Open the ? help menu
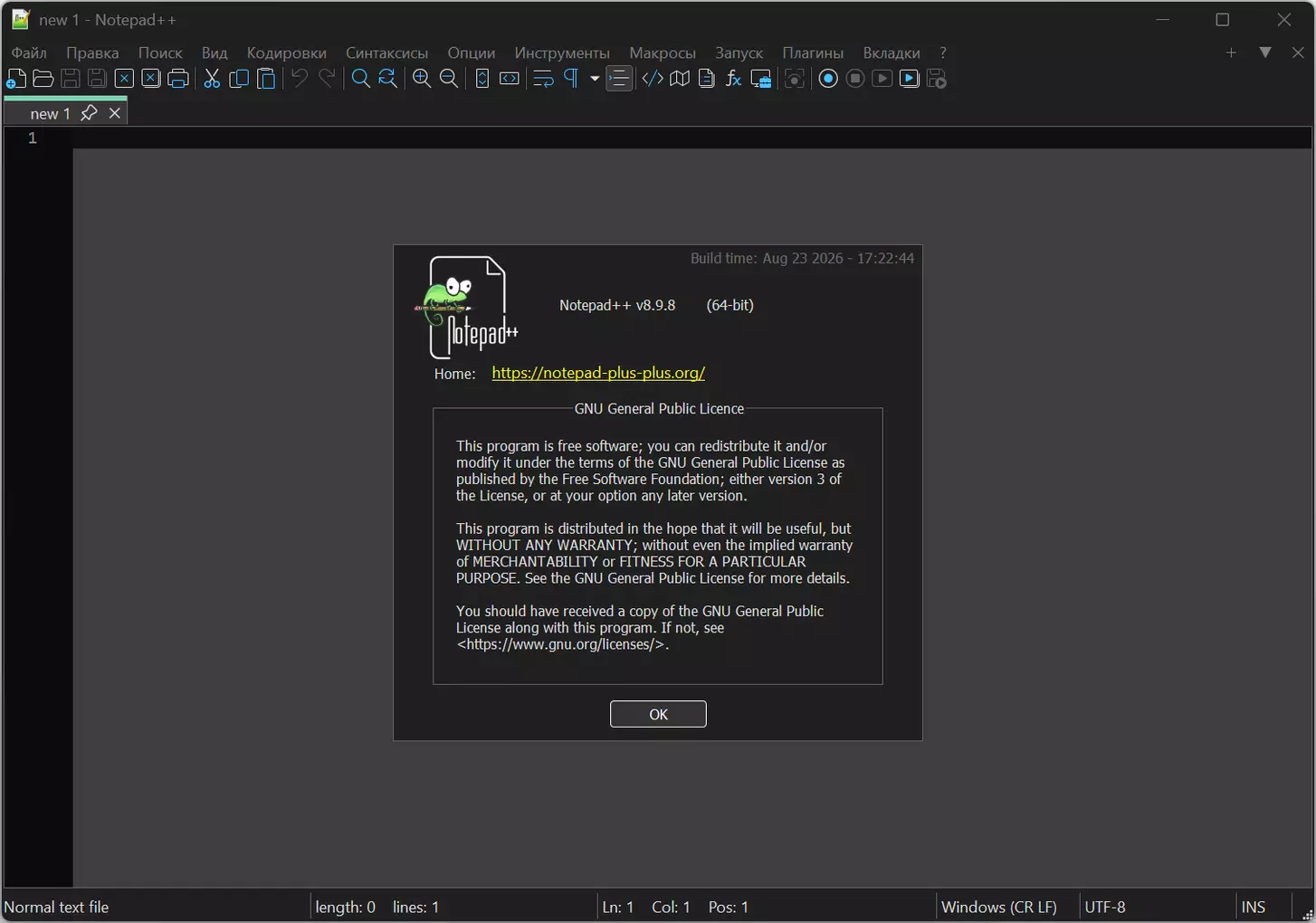The image size is (1316, 923). 942,52
